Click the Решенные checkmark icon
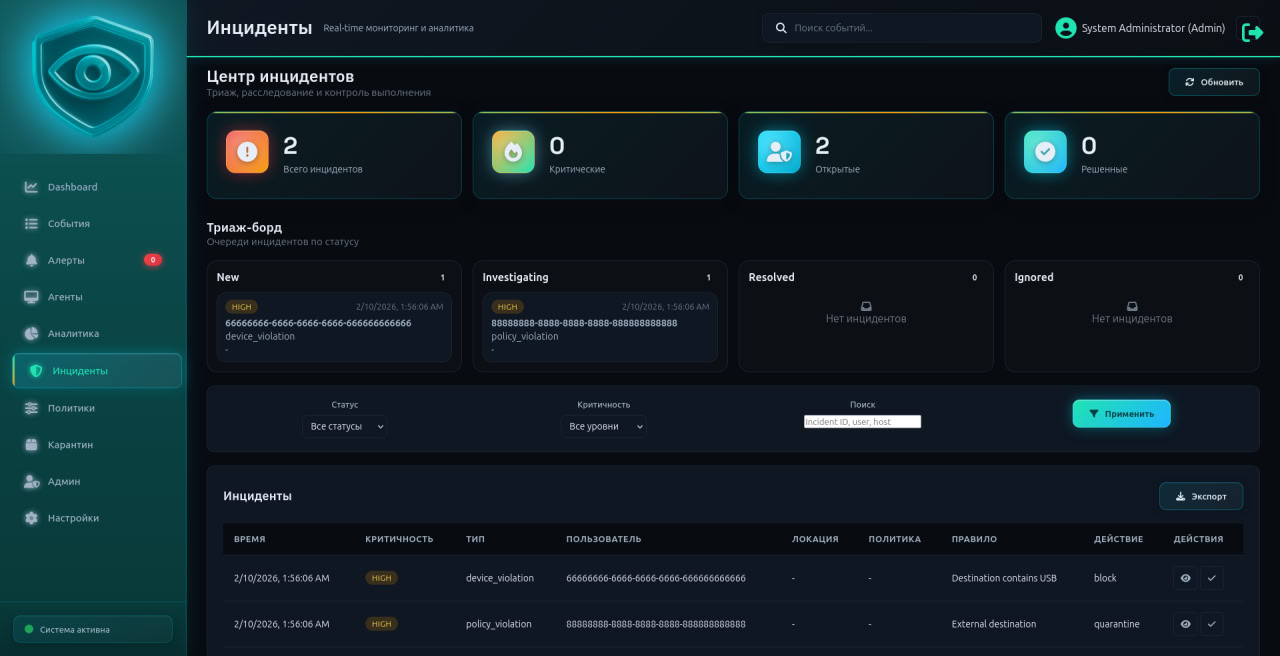1280x656 pixels. point(1045,152)
